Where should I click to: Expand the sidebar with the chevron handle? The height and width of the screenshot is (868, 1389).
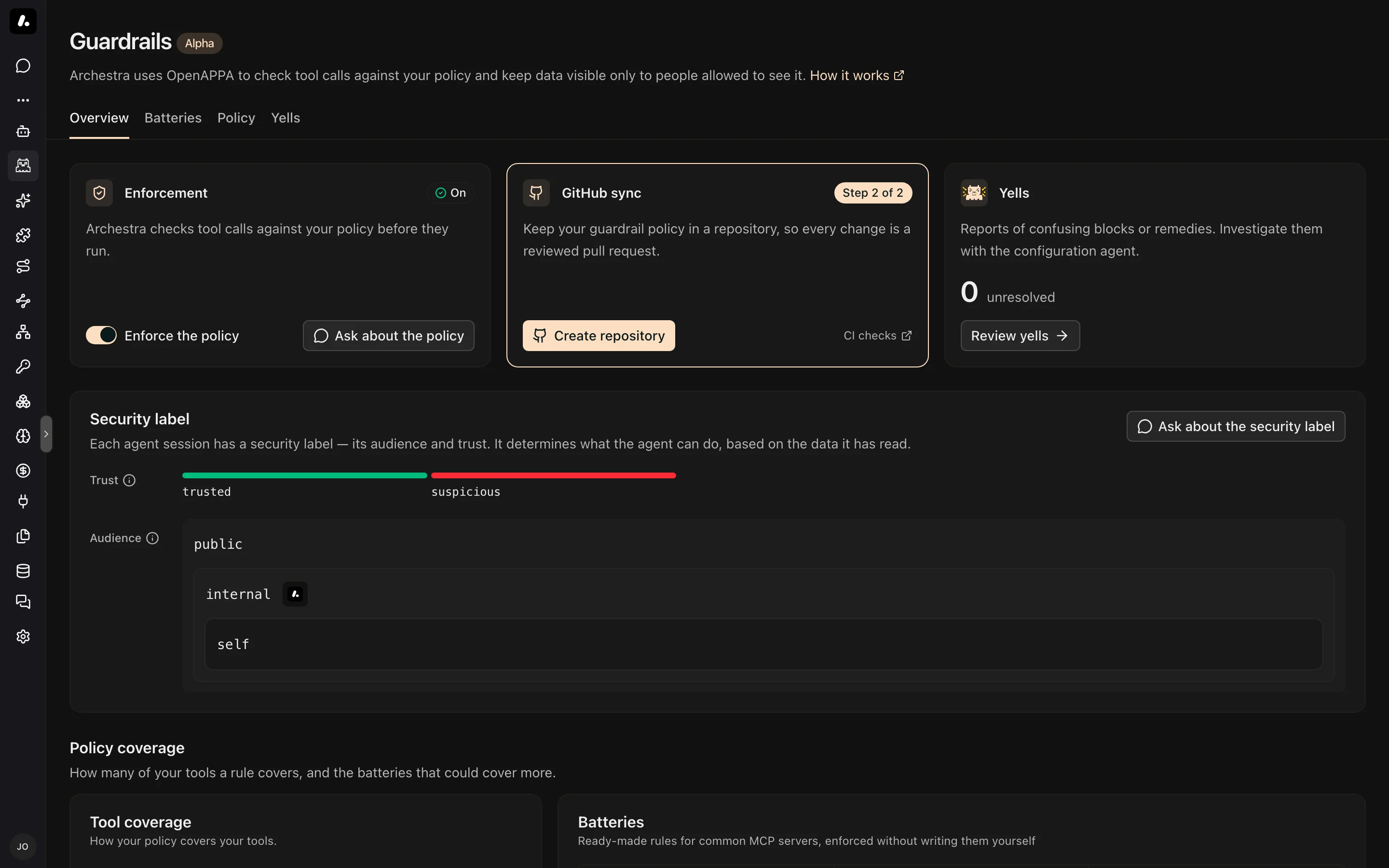click(46, 434)
